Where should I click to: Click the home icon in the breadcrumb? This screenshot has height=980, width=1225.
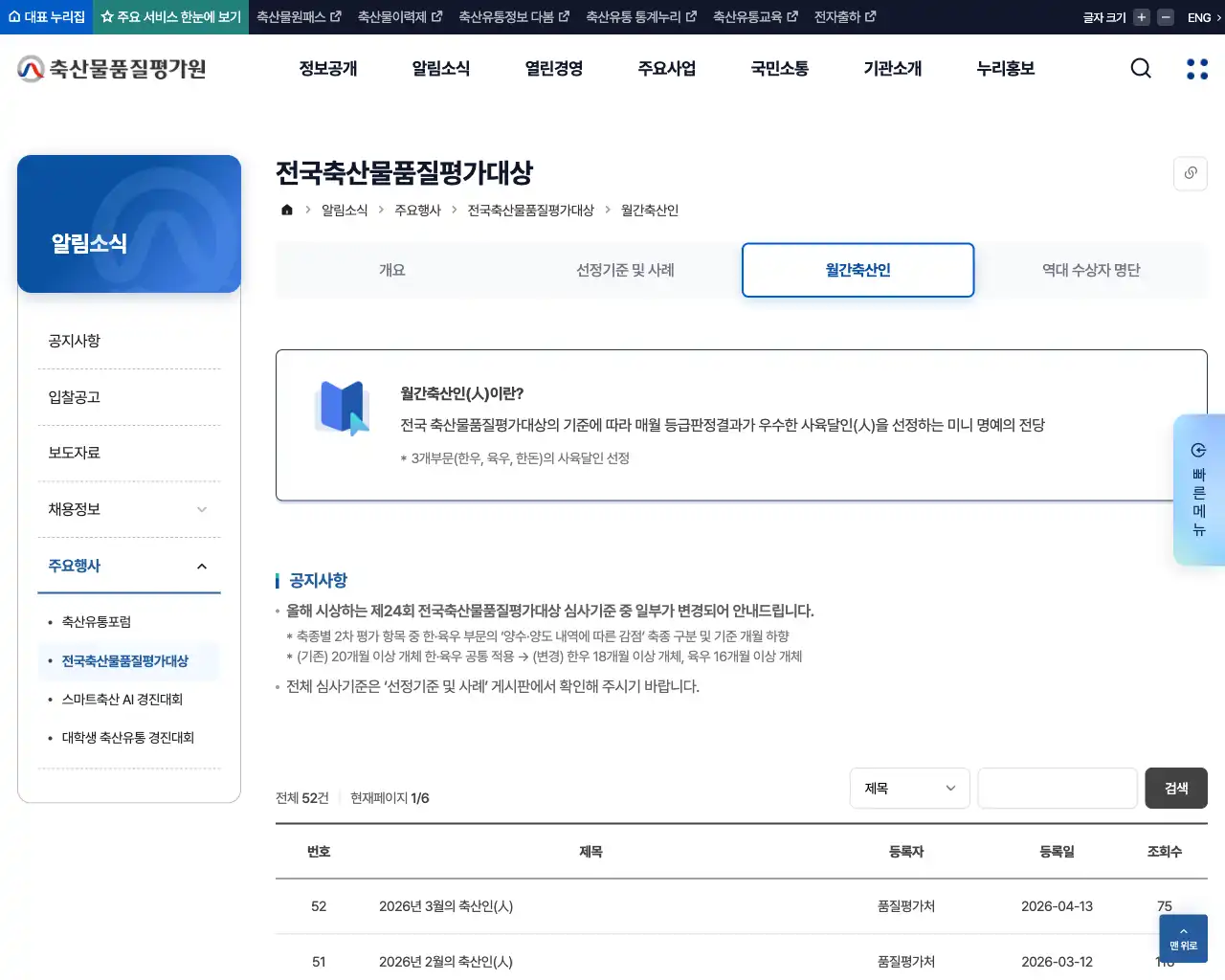coord(286,210)
